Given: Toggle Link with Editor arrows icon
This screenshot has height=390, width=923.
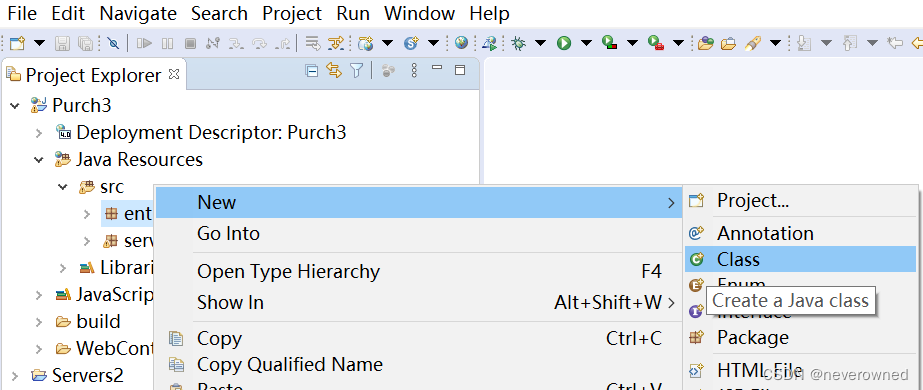Looking at the screenshot, I should [x=334, y=71].
